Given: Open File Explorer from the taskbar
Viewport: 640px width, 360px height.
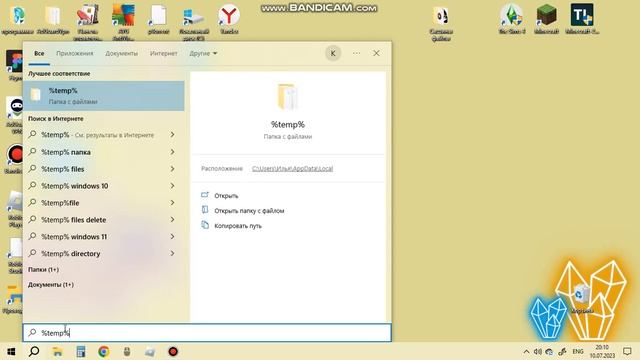Looking at the screenshot, I should pos(58,351).
